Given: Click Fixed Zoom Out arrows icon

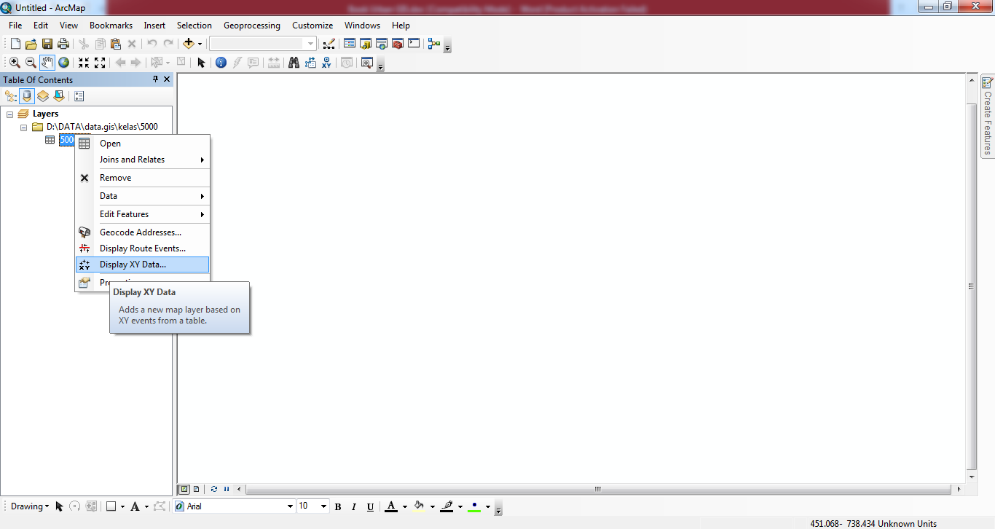Looking at the screenshot, I should click(x=100, y=62).
